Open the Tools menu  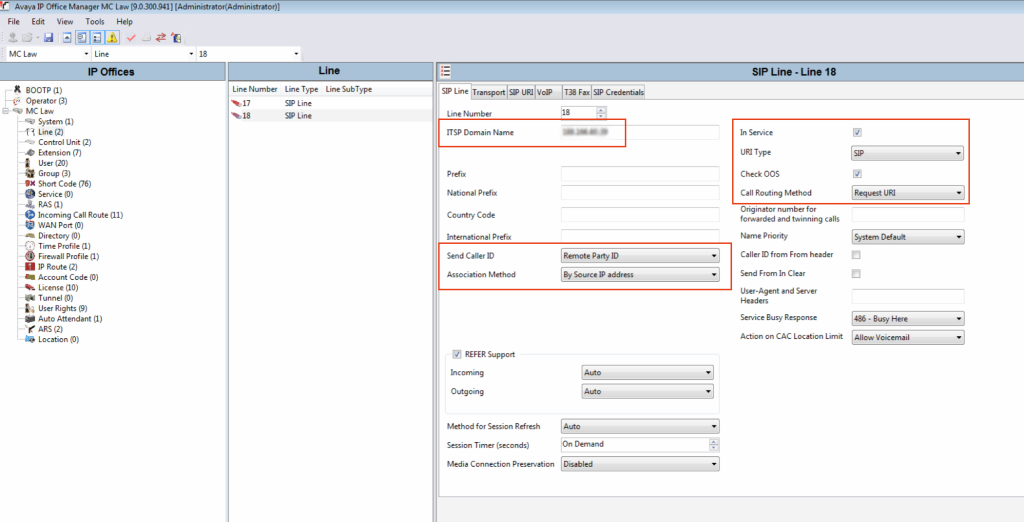point(95,22)
